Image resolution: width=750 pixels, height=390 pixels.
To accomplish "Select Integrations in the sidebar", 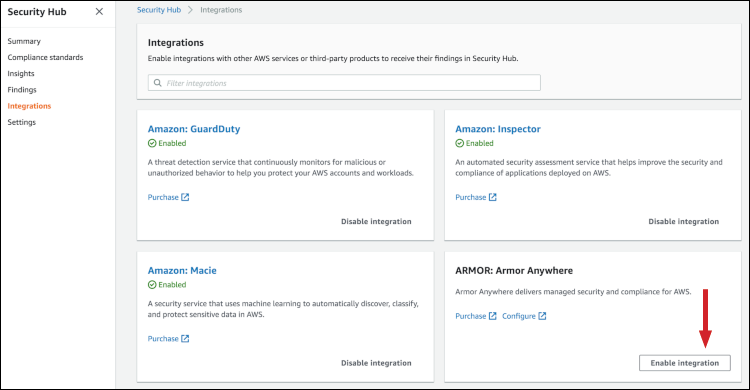I will coord(29,106).
